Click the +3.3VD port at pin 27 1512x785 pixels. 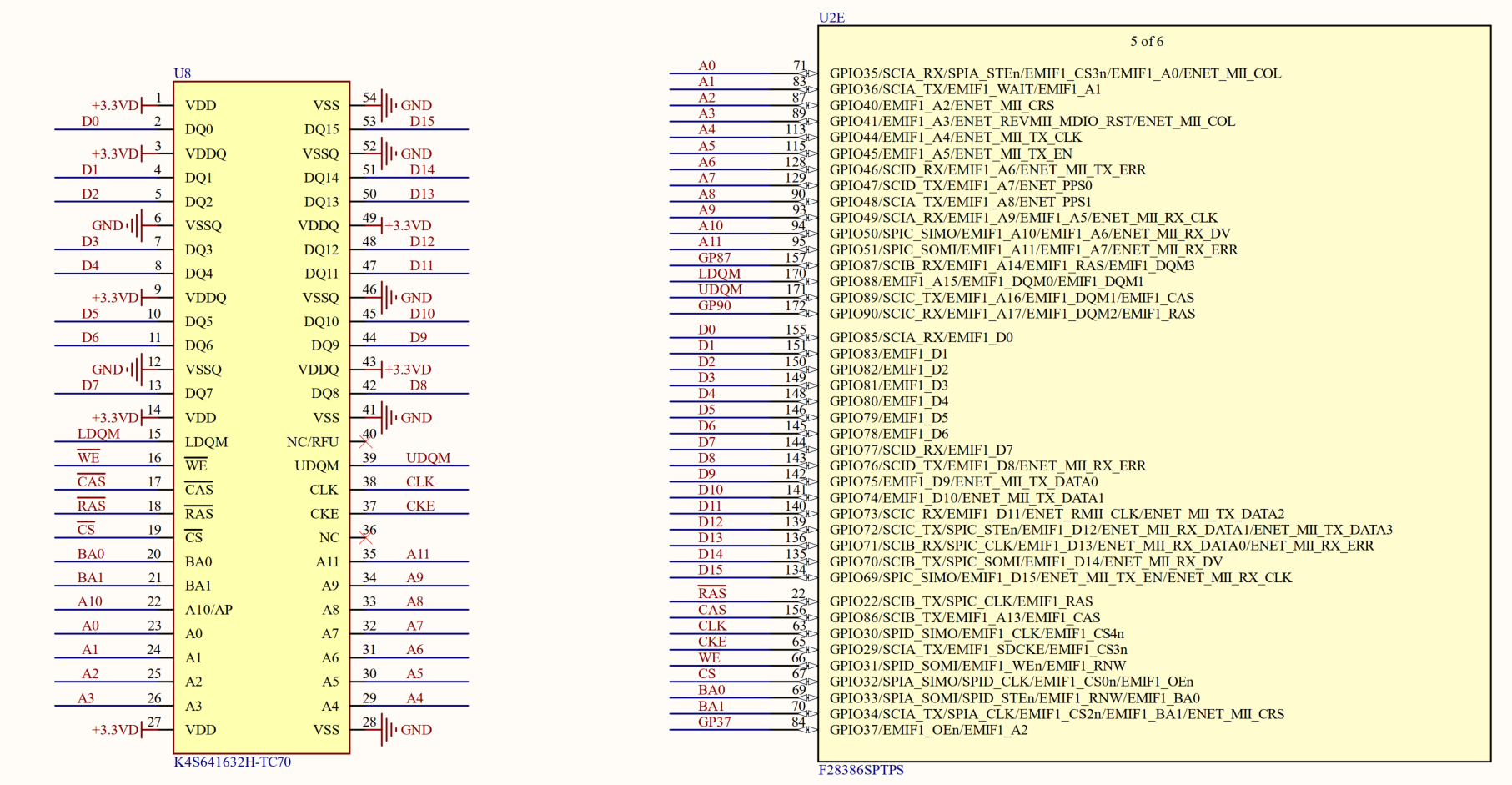(115, 730)
